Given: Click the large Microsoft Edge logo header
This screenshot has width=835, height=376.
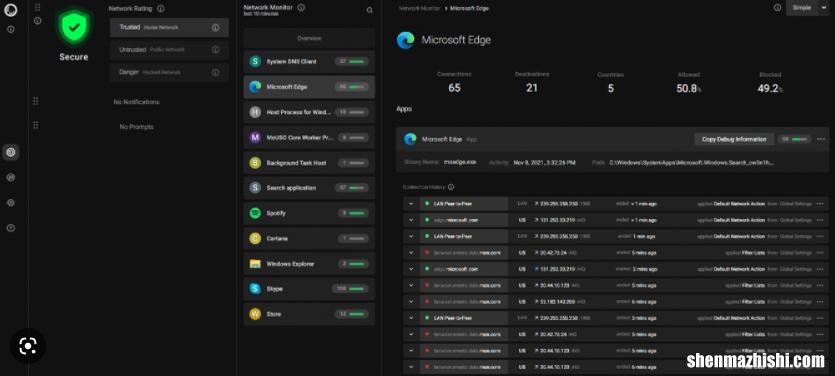Looking at the screenshot, I should (406, 40).
